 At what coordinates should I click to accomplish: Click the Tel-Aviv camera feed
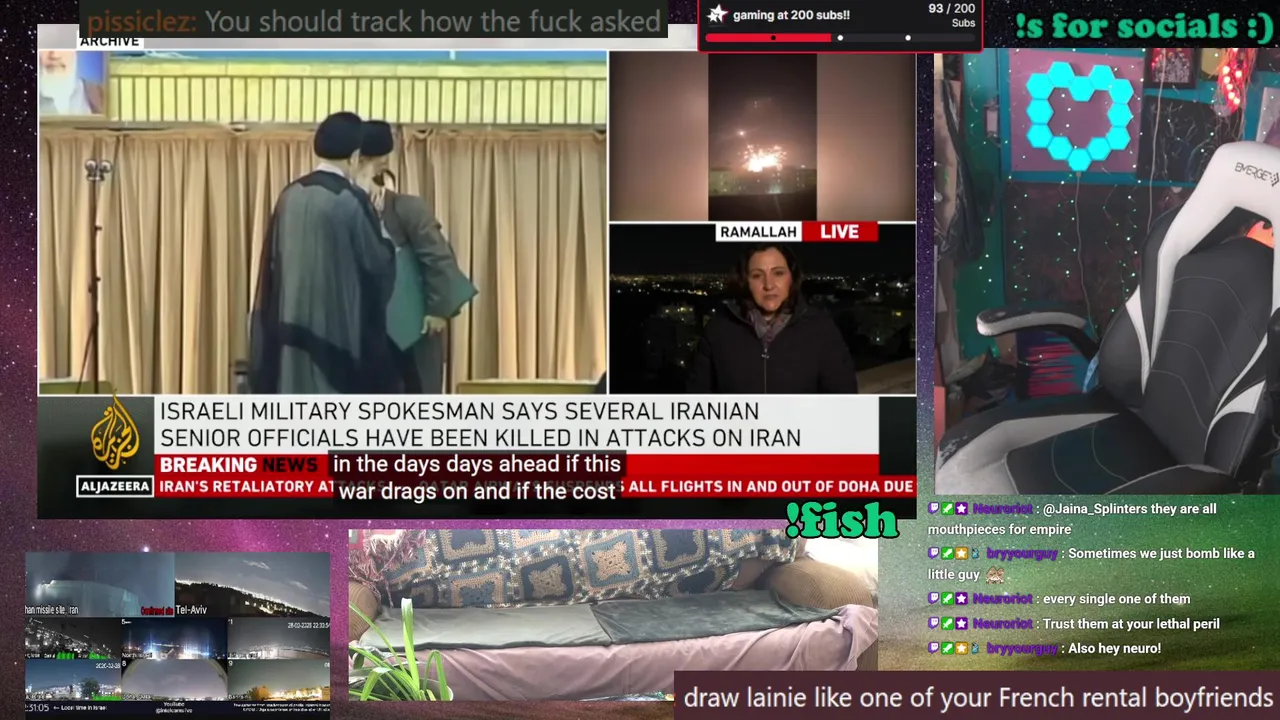(x=252, y=583)
